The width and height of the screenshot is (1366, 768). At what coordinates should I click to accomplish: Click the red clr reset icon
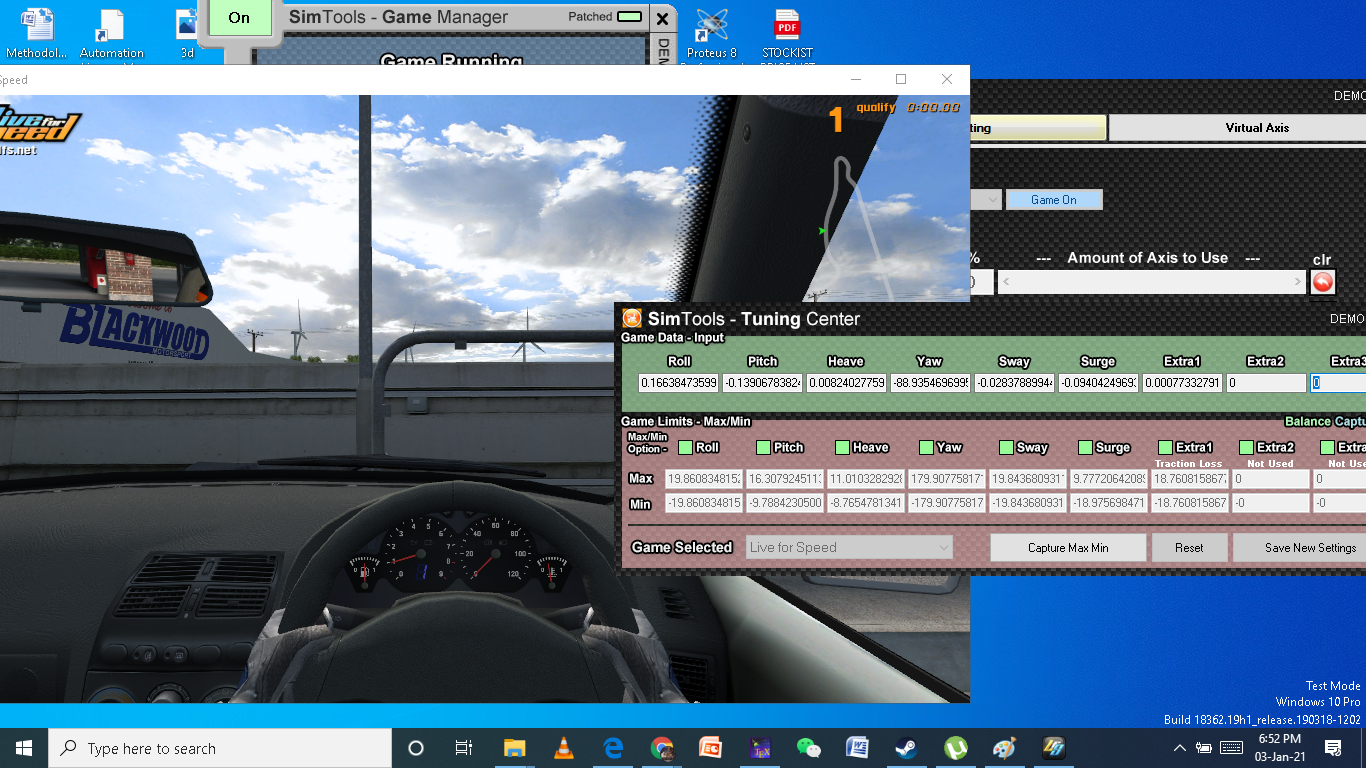tap(1322, 282)
